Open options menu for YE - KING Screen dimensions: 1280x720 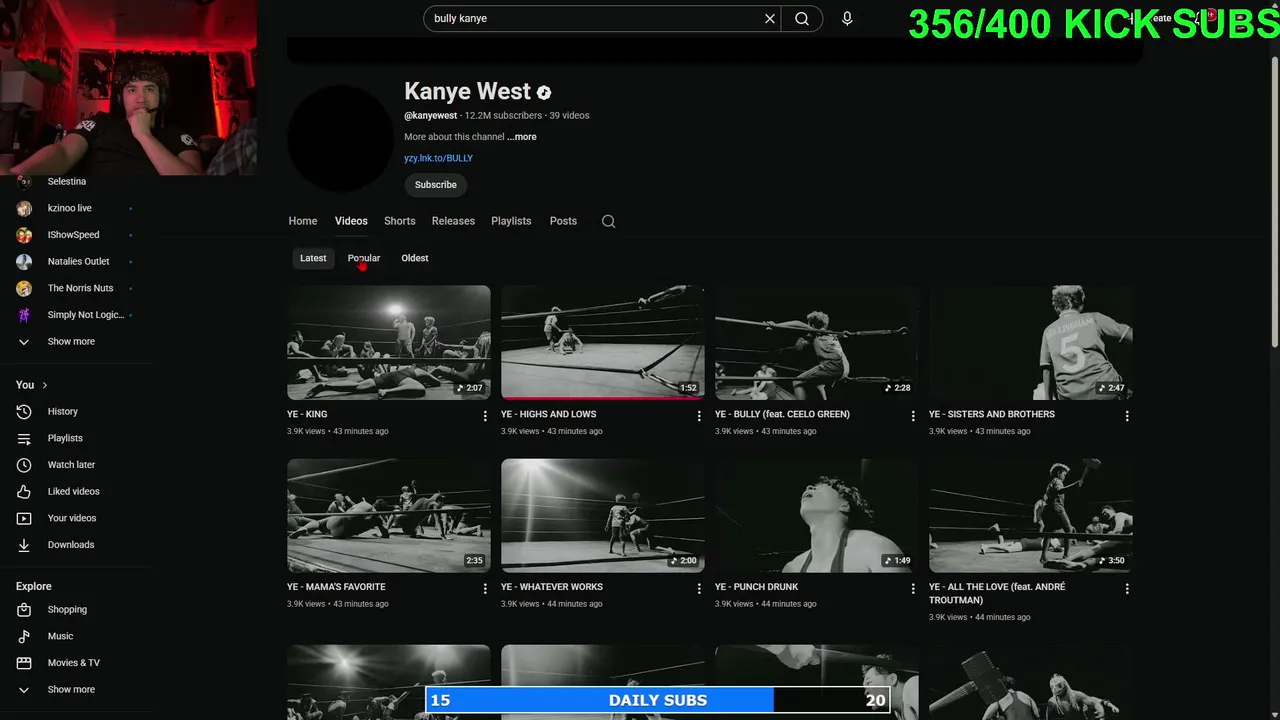485,416
